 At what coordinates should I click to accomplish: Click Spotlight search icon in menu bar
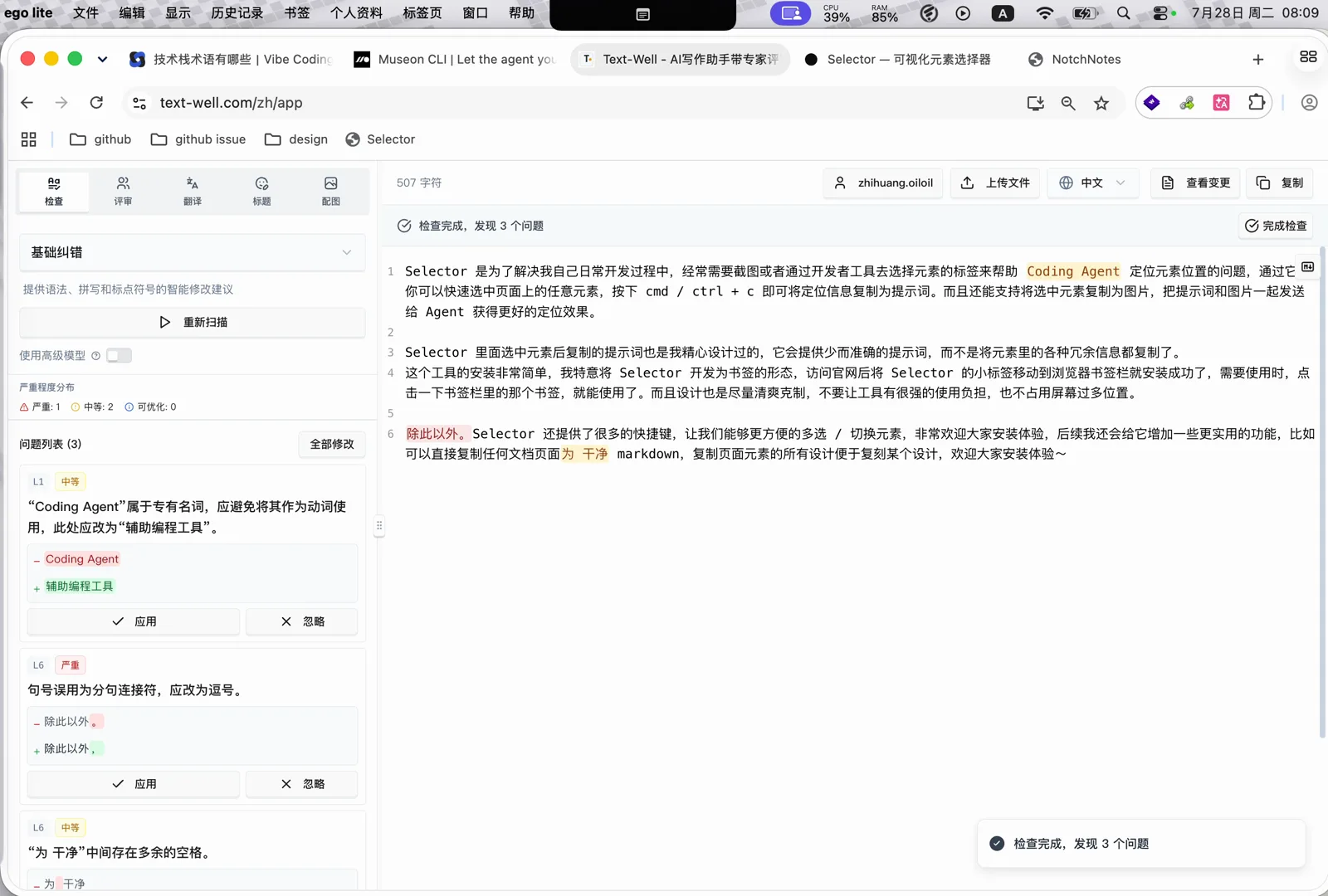tap(1123, 13)
